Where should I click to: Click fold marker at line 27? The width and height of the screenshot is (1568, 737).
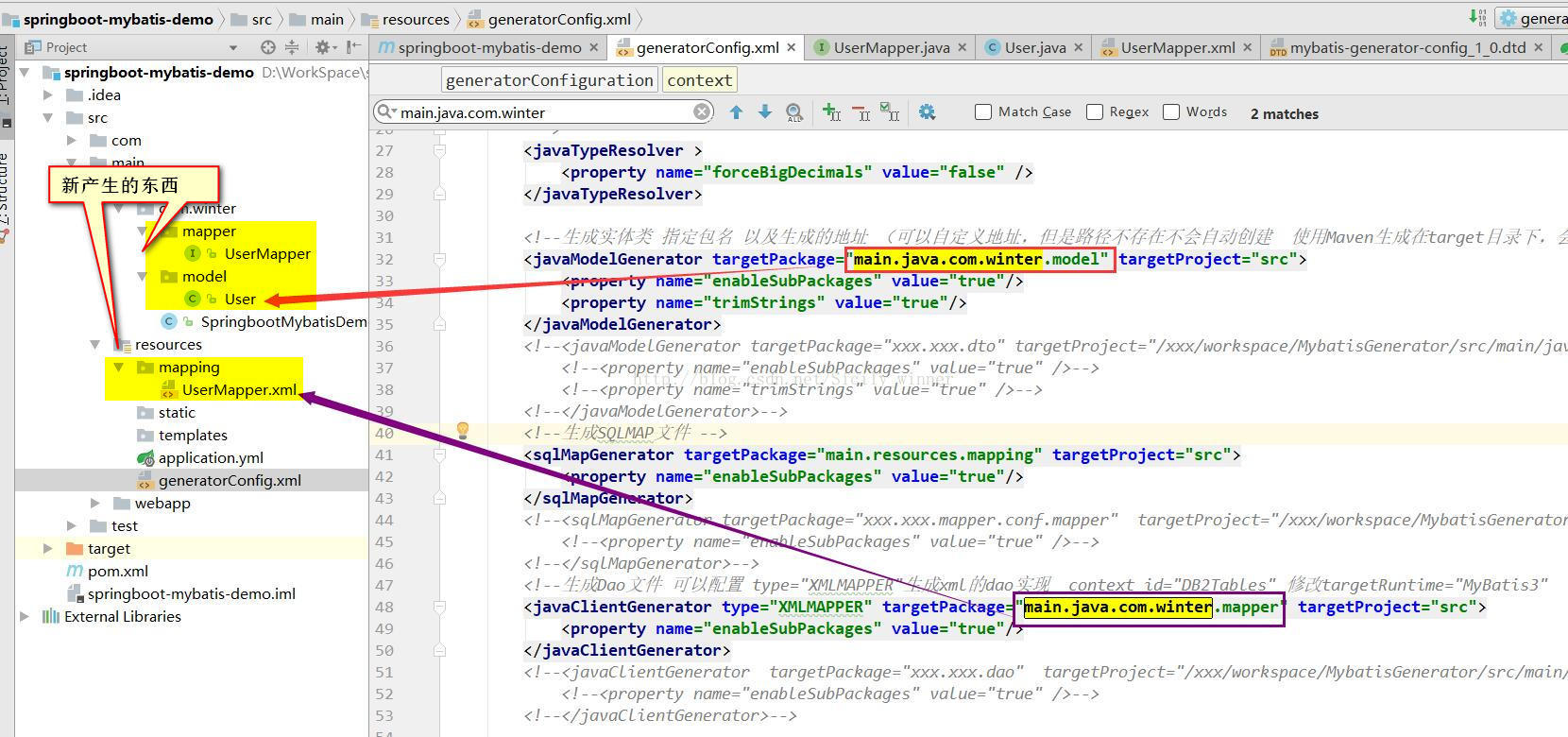pyautogui.click(x=439, y=150)
